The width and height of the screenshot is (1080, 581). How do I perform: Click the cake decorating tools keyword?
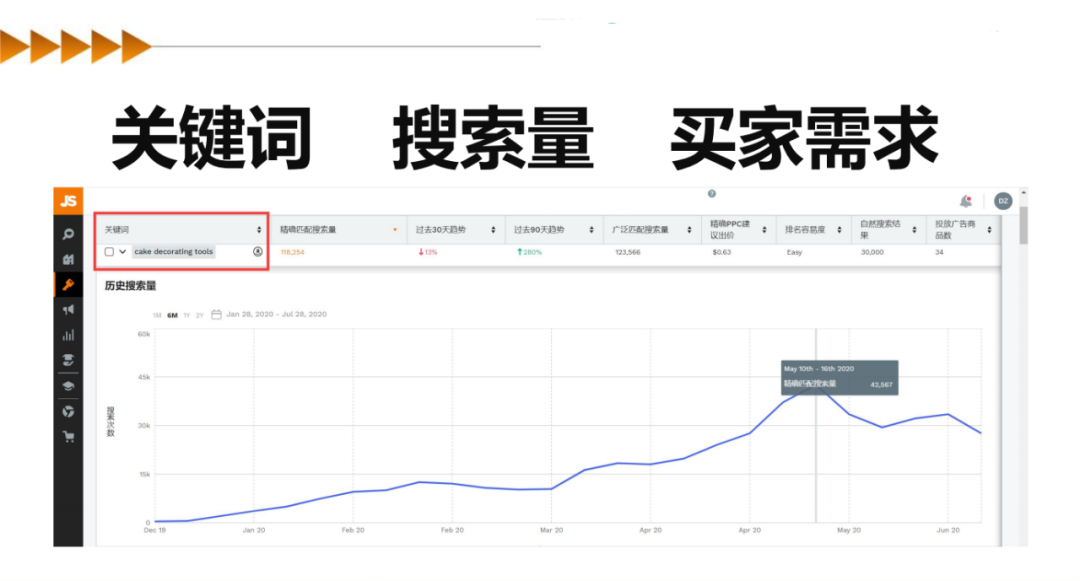pos(174,252)
